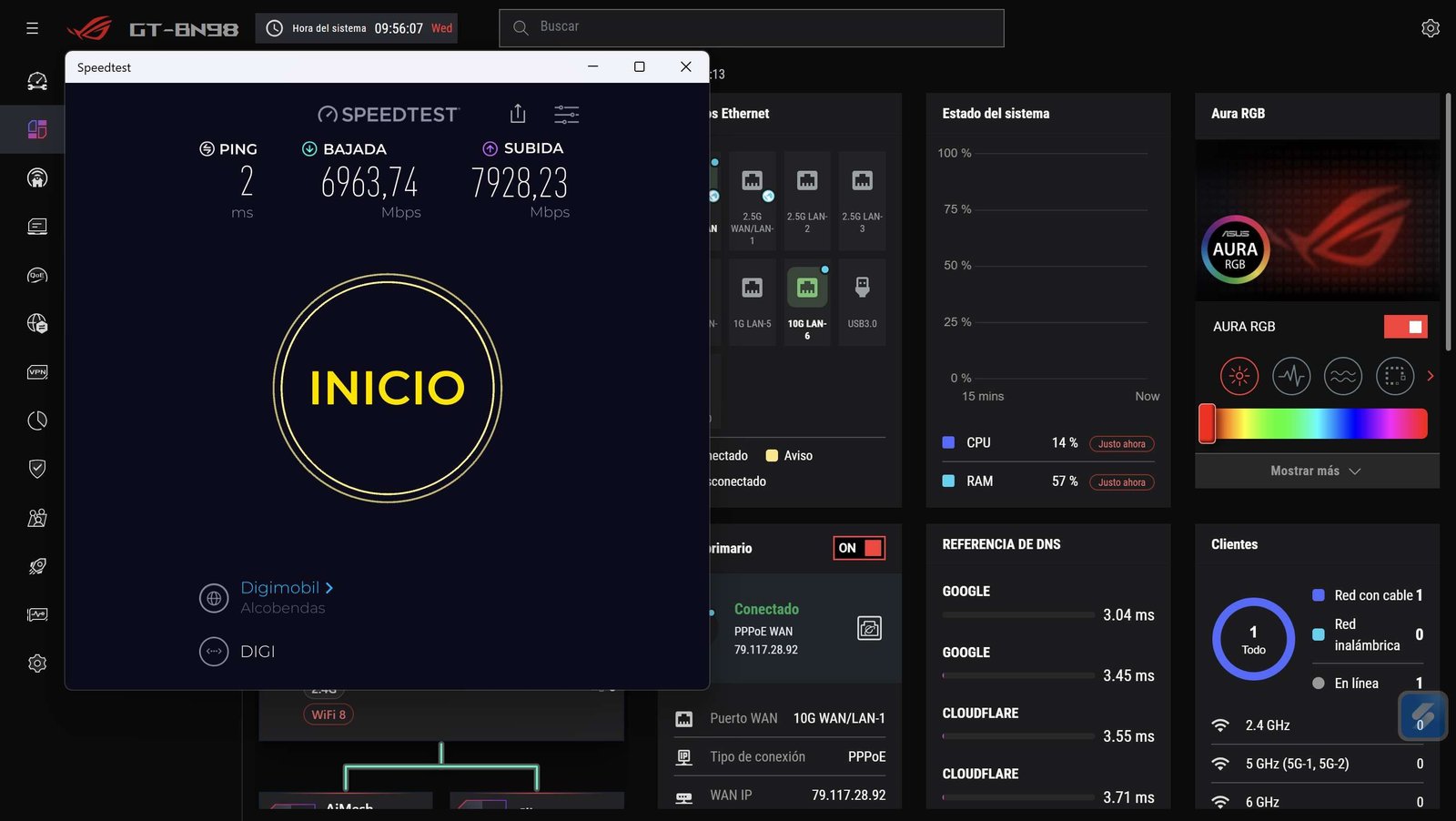Click the red handle on color slider
Screen dimensions: 1456x821
pyautogui.click(x=1207, y=423)
